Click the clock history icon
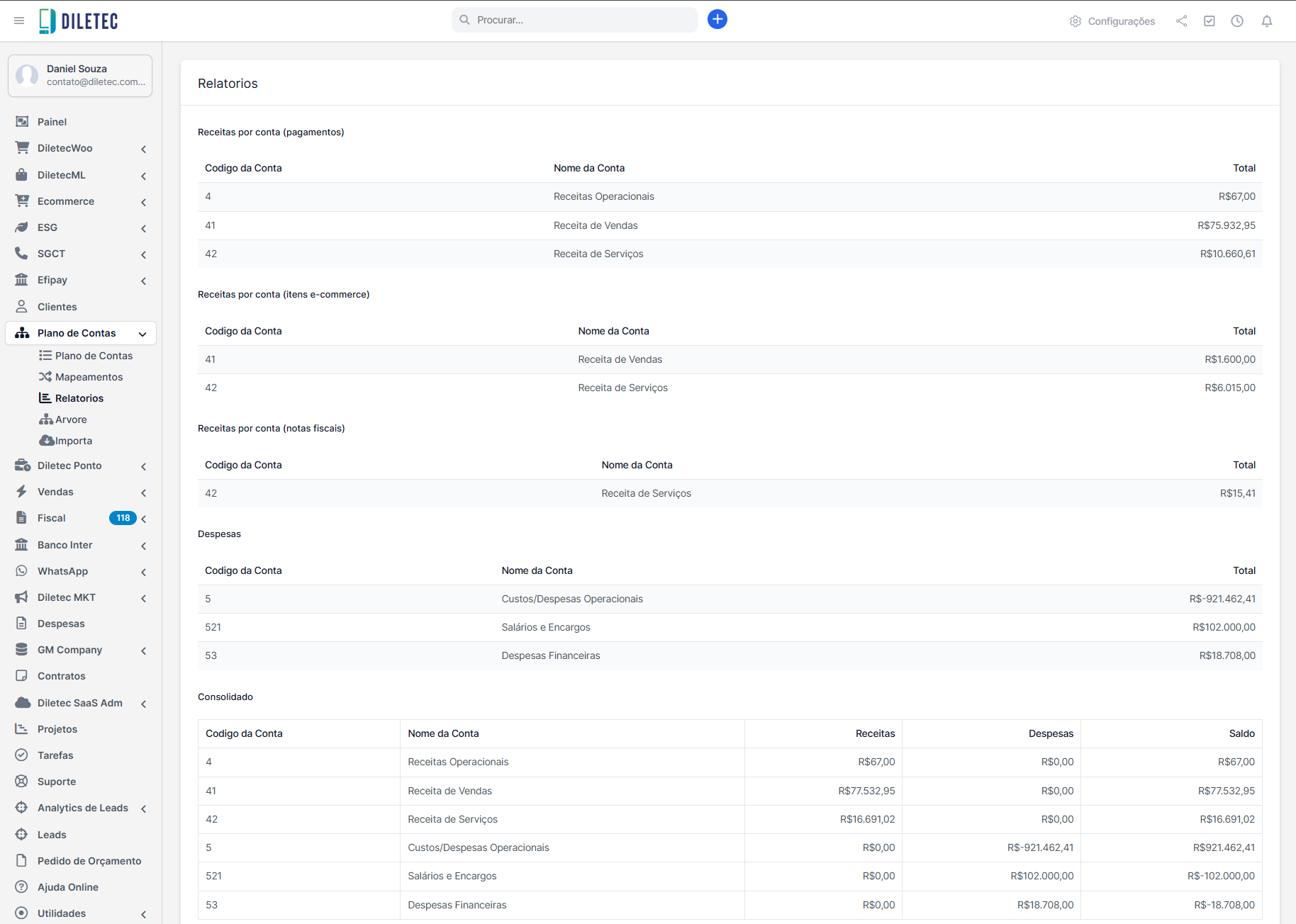 pos(1237,21)
